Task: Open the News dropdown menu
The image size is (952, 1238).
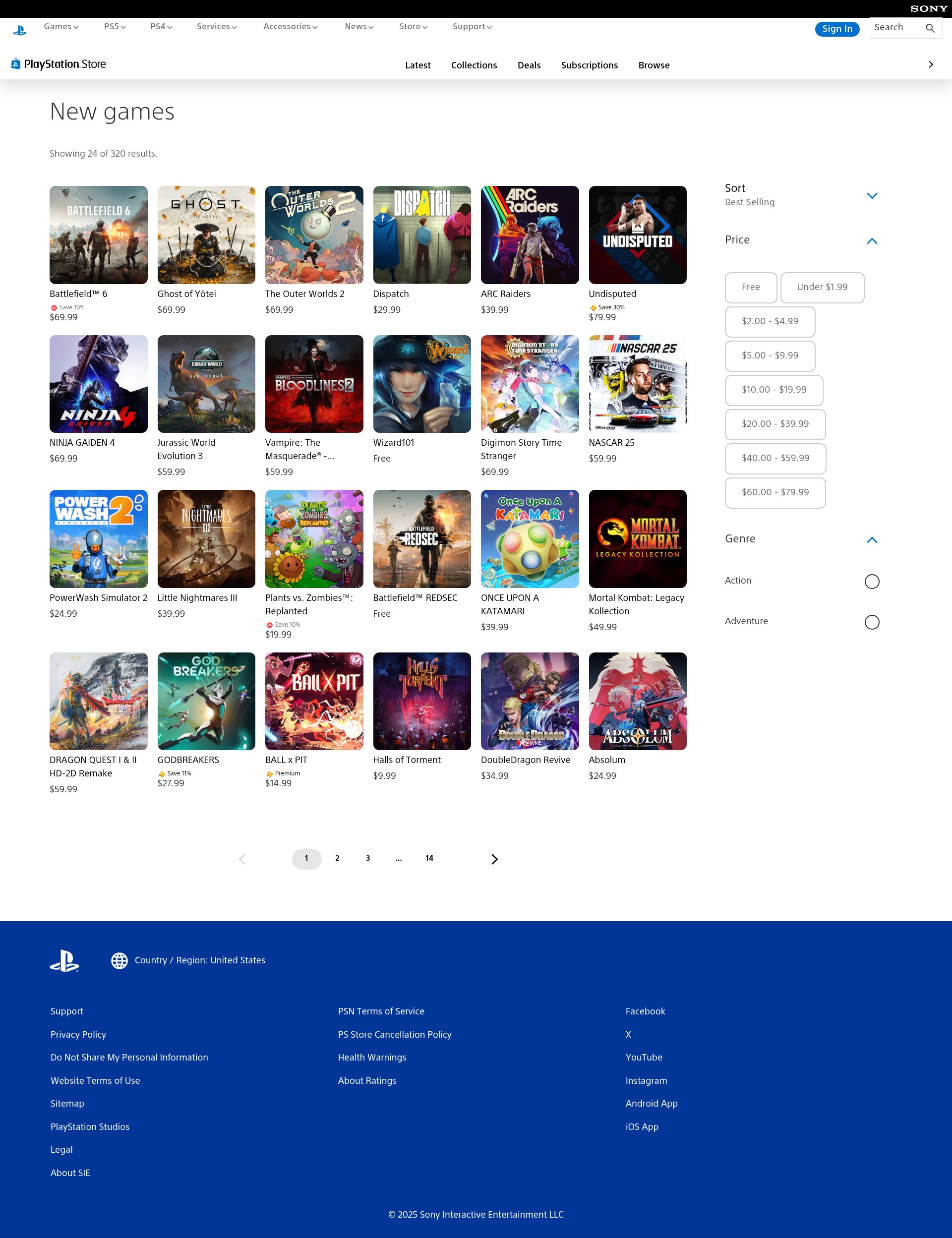Action: tap(359, 27)
